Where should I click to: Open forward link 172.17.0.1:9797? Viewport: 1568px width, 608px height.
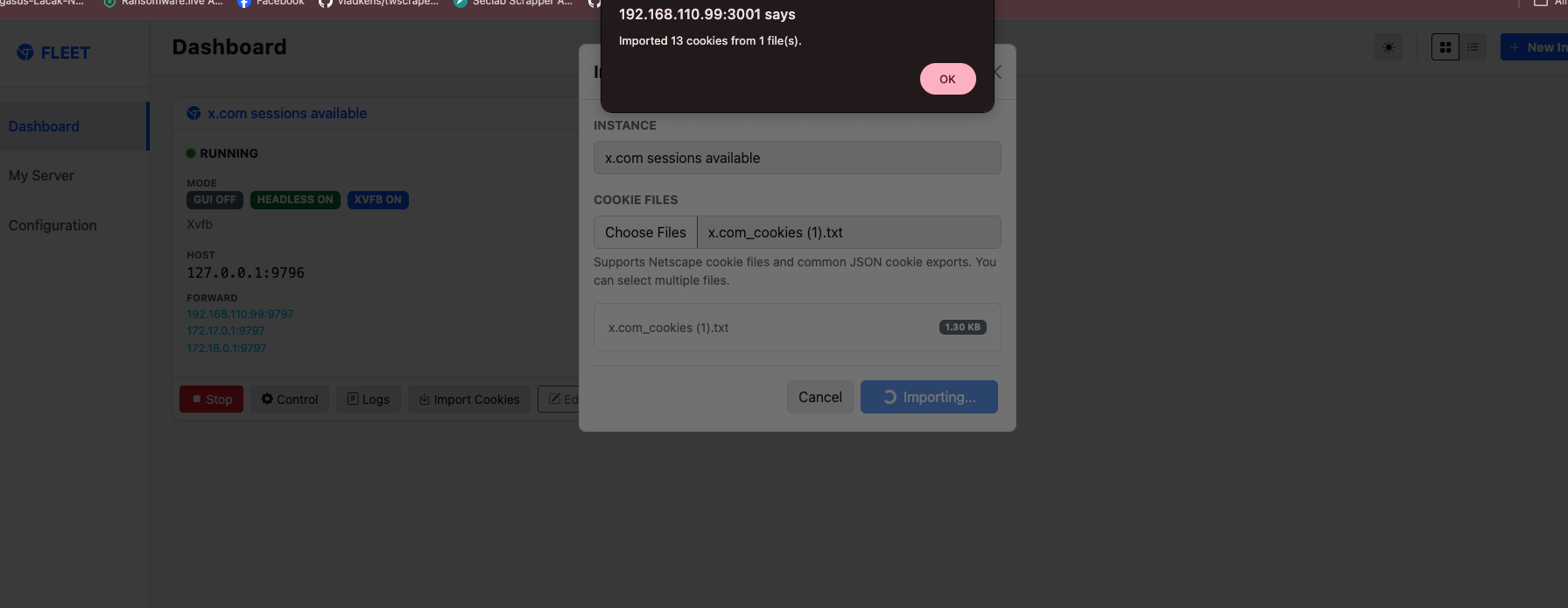(226, 330)
